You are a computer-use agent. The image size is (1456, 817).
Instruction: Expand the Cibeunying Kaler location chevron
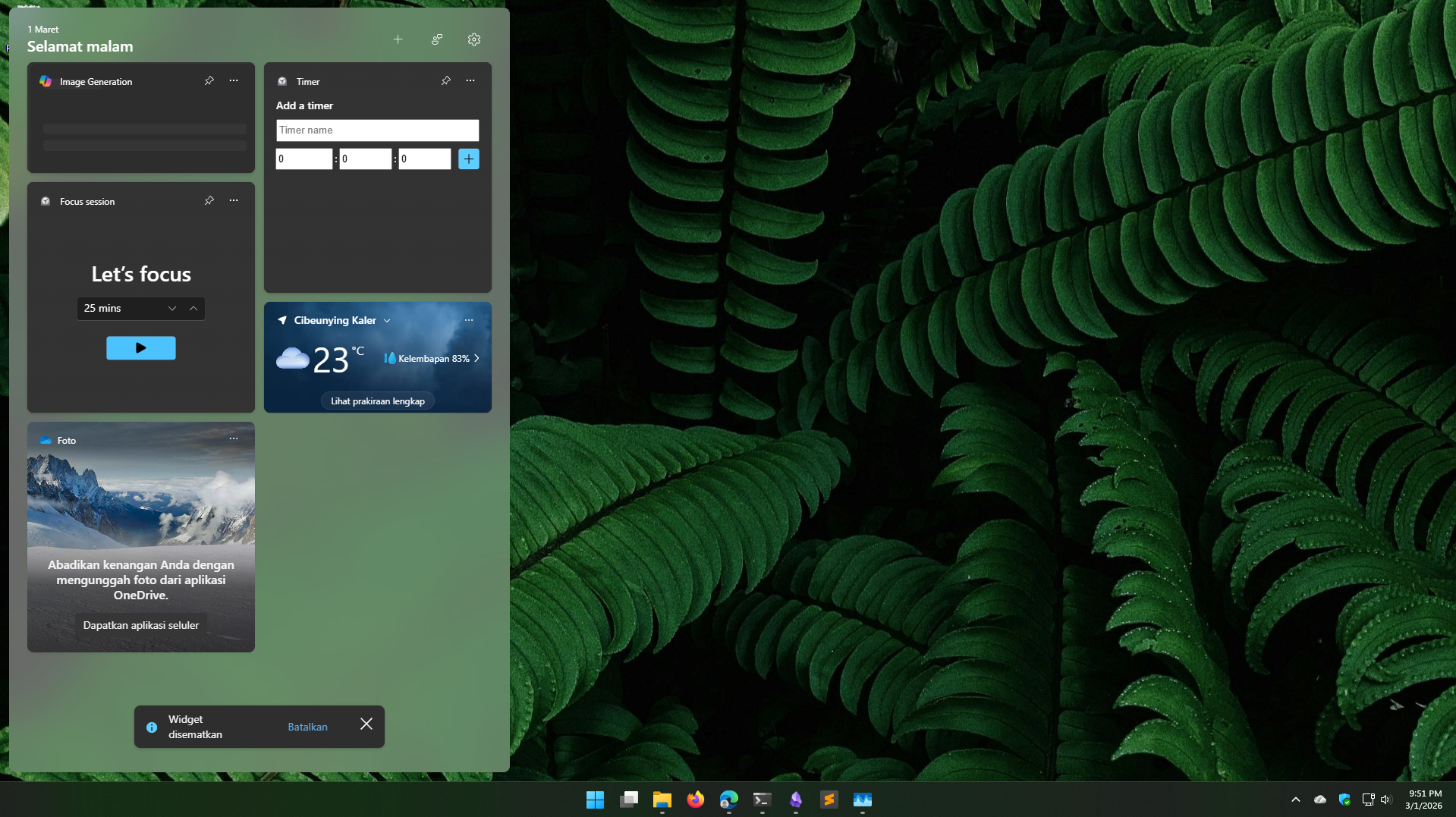pos(388,320)
